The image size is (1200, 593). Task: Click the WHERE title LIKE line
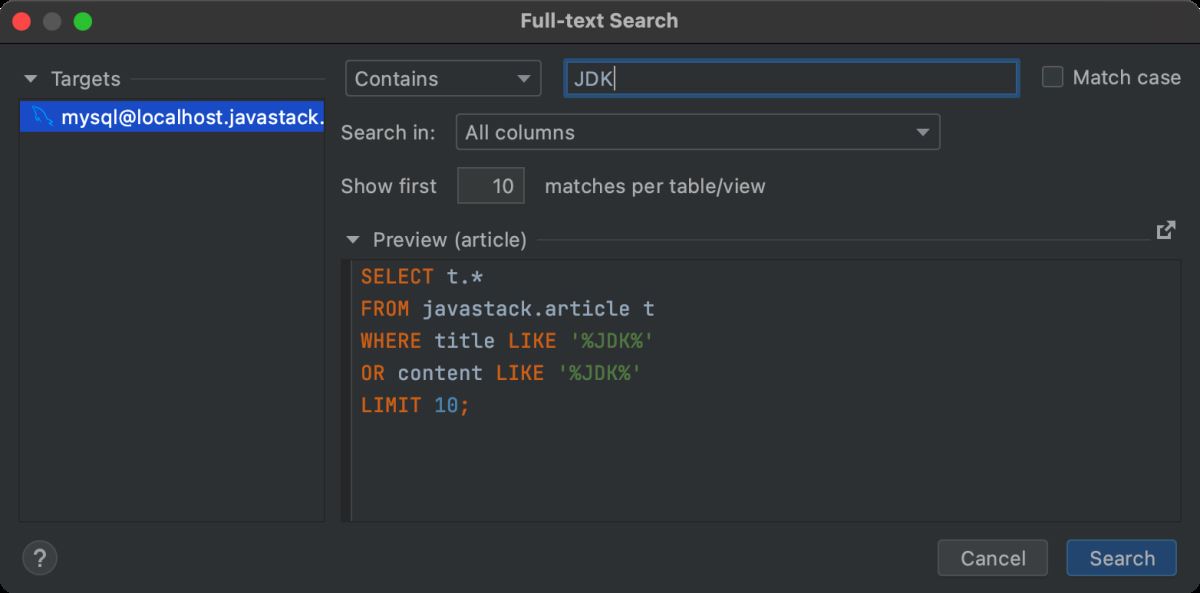point(507,341)
